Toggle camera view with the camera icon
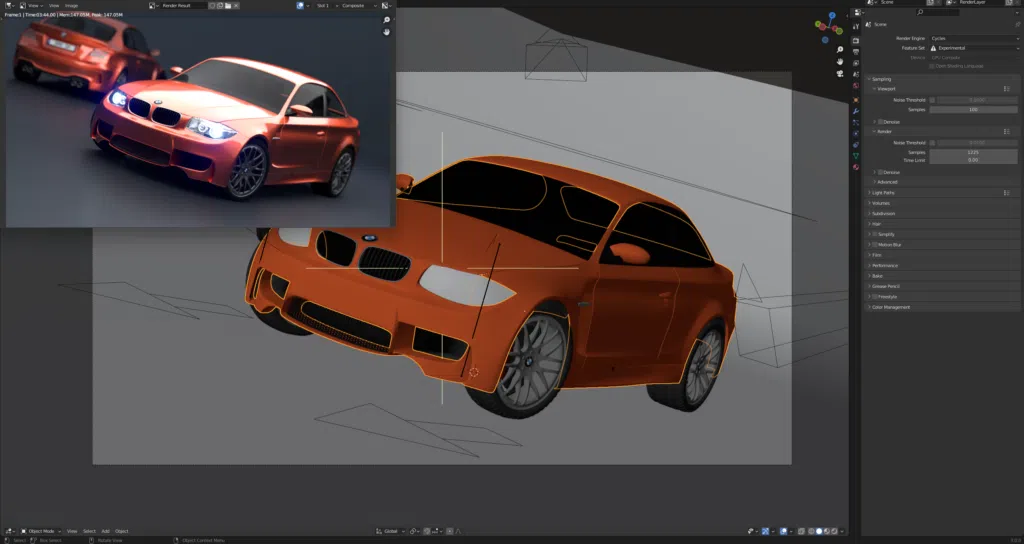1024x544 pixels. (x=840, y=74)
